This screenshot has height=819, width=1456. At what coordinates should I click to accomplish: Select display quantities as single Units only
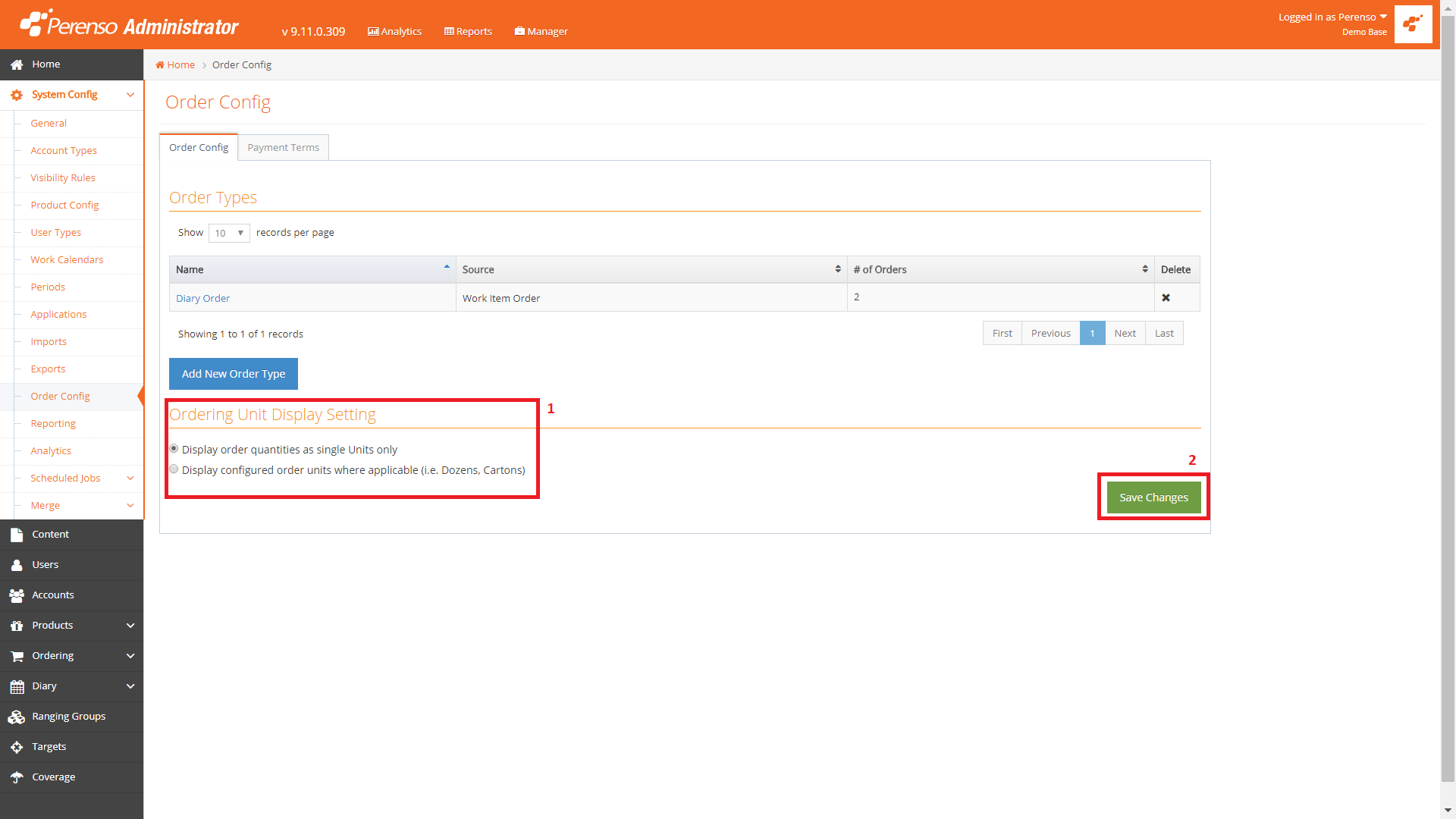[x=174, y=449]
